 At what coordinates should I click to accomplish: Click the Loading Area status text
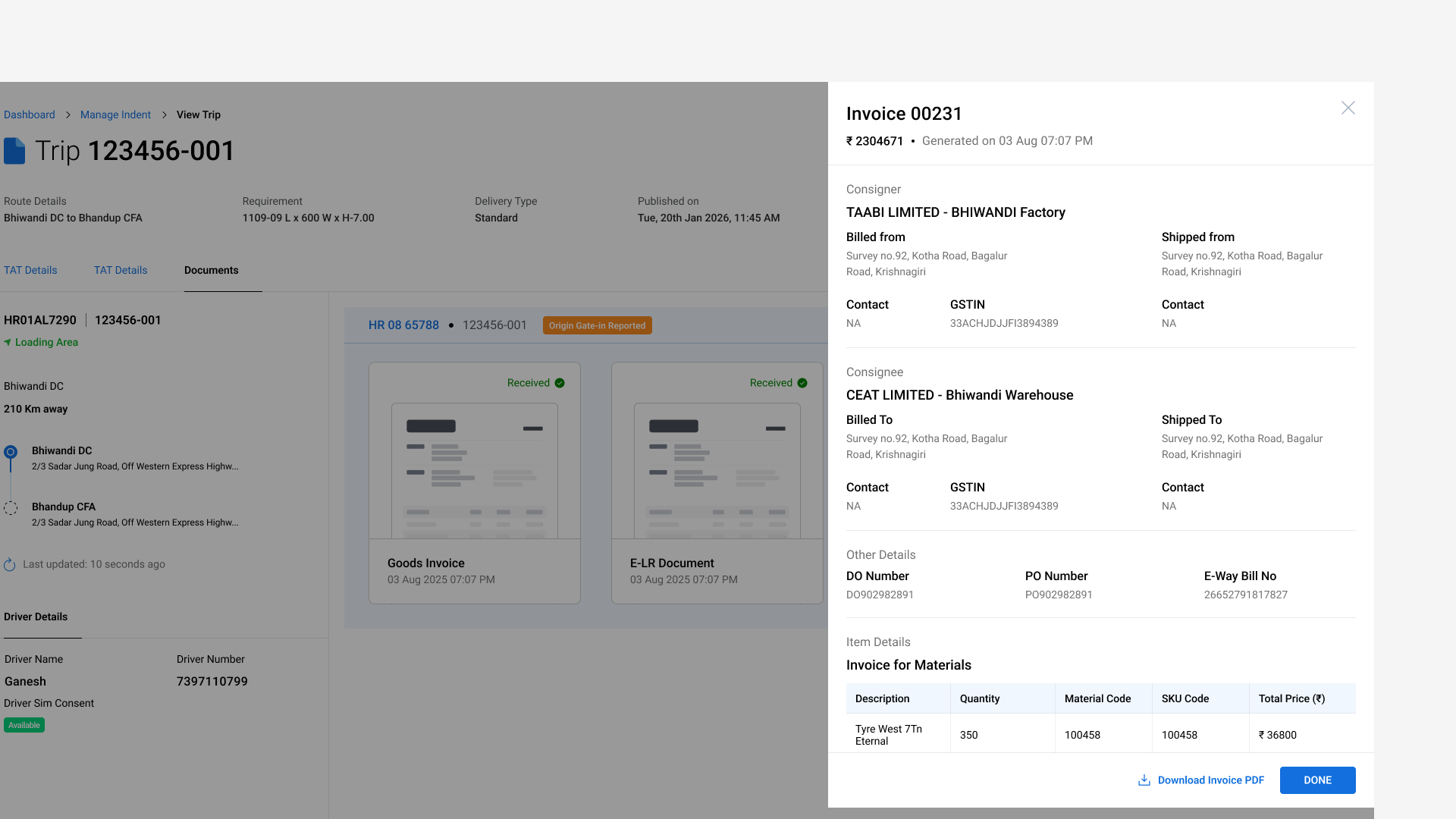[46, 343]
